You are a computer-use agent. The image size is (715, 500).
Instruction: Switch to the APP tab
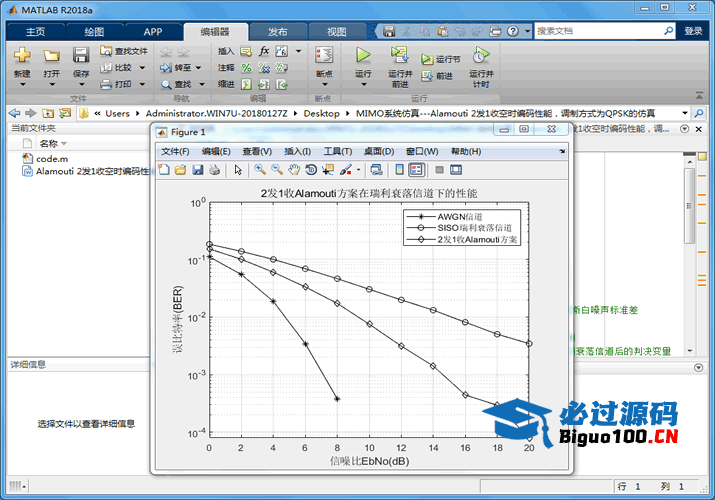[153, 31]
